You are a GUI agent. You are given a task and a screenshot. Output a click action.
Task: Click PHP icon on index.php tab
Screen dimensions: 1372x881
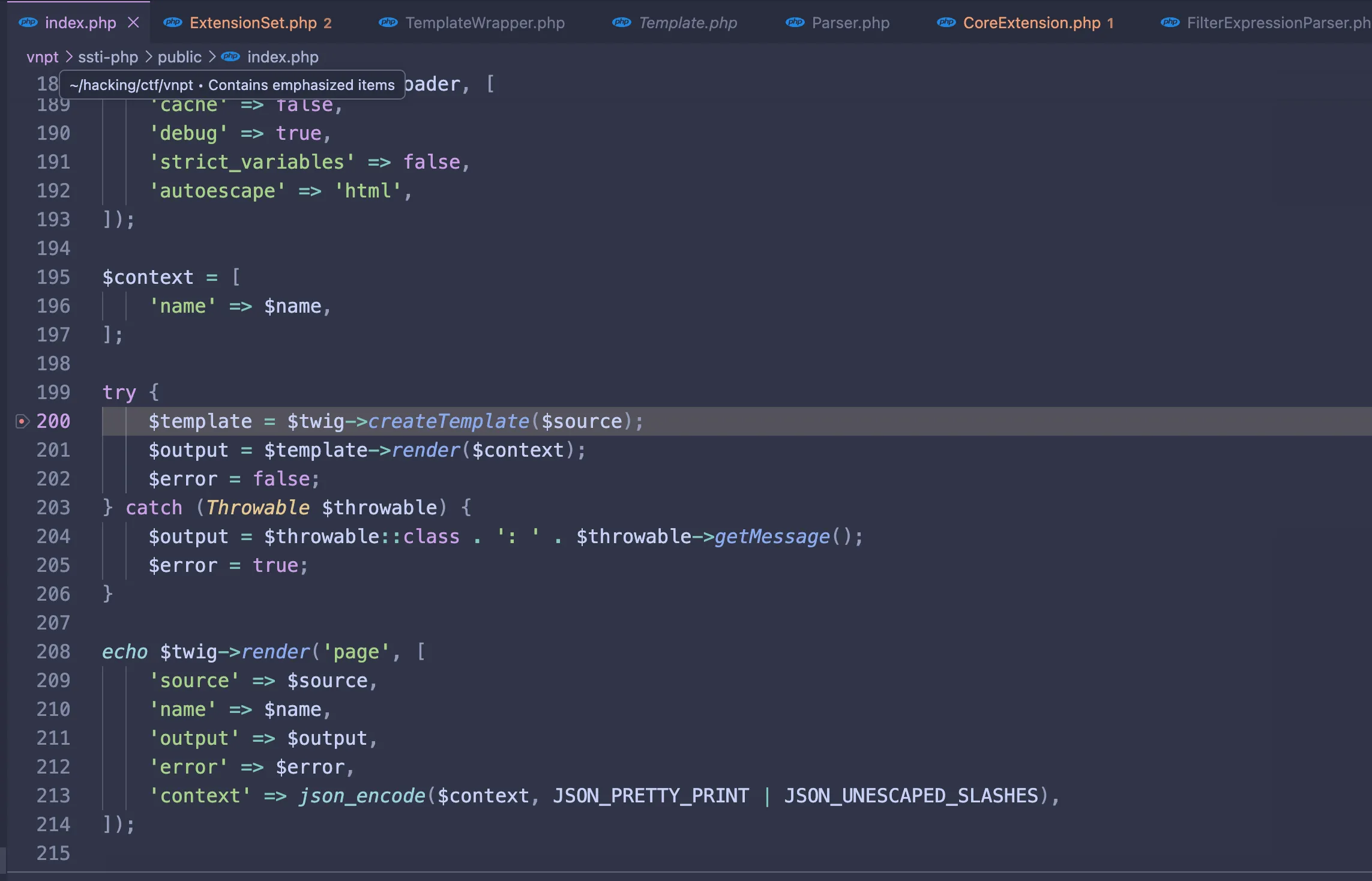(28, 23)
